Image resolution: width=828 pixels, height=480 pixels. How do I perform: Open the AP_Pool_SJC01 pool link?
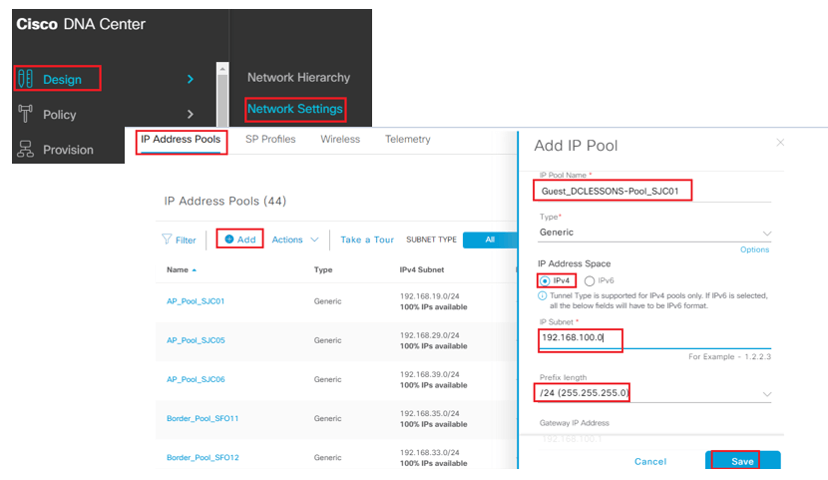pyautogui.click(x=195, y=302)
